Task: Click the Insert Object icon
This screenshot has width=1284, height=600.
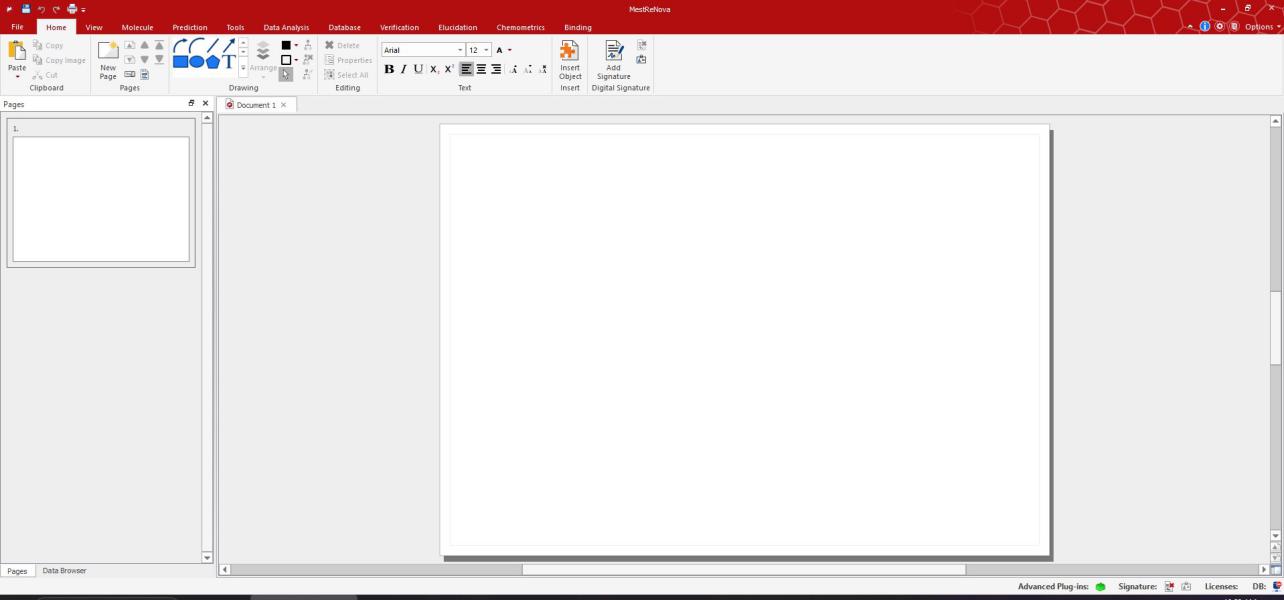Action: coord(570,60)
